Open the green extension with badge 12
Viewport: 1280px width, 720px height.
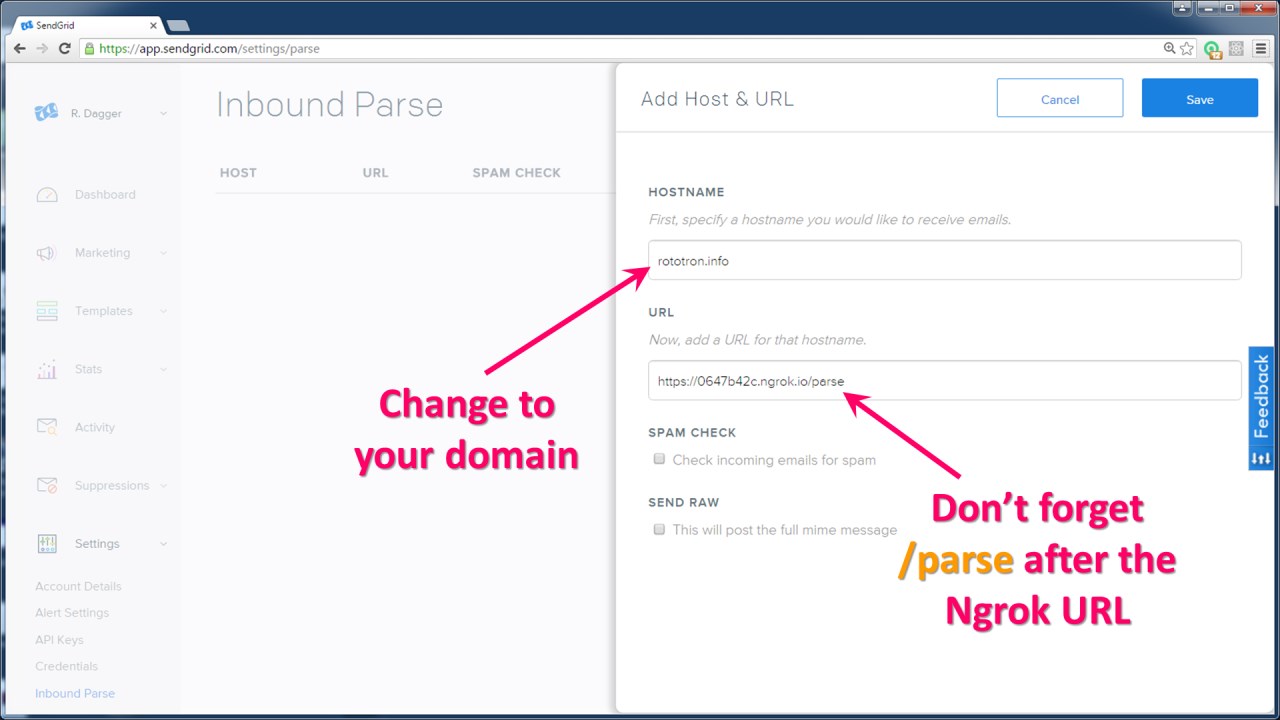tap(1212, 48)
